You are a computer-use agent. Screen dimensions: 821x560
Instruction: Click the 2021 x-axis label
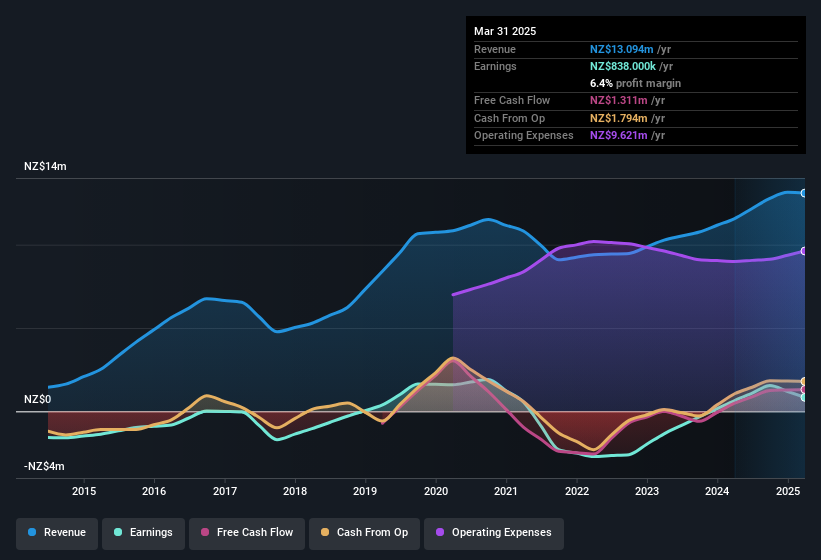tap(506, 491)
